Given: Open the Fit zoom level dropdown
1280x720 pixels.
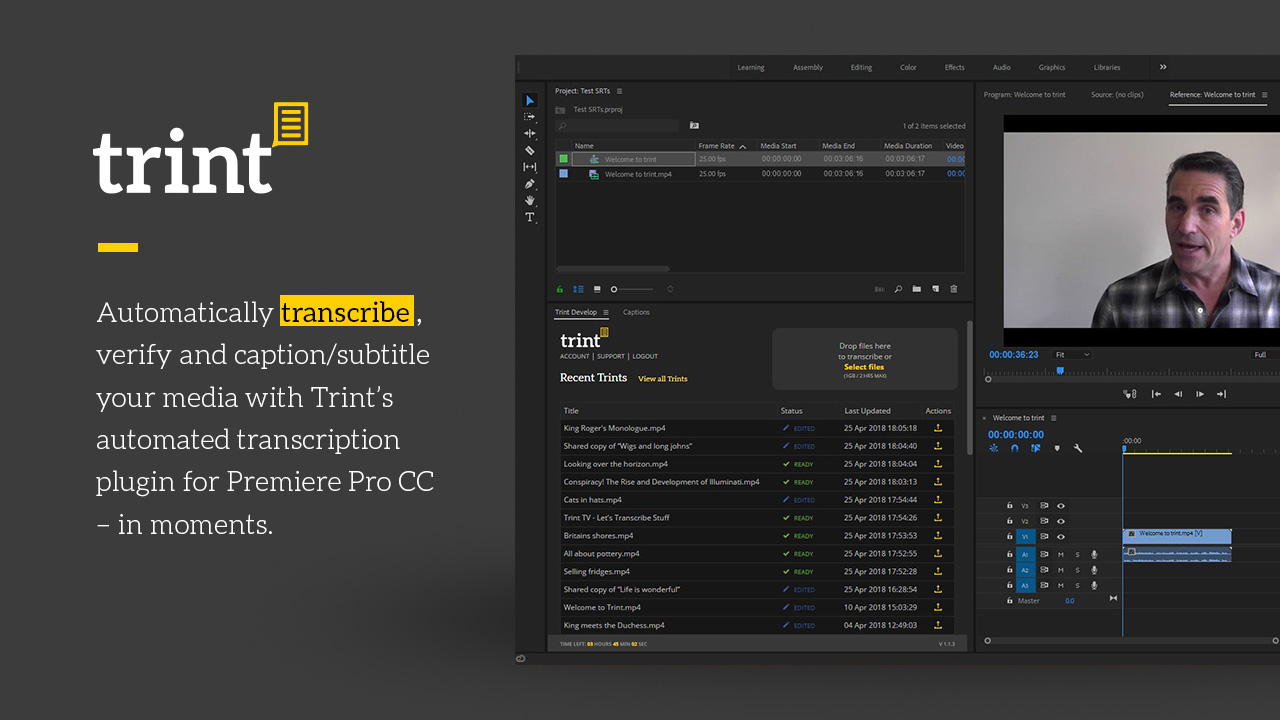Looking at the screenshot, I should click(x=1072, y=355).
